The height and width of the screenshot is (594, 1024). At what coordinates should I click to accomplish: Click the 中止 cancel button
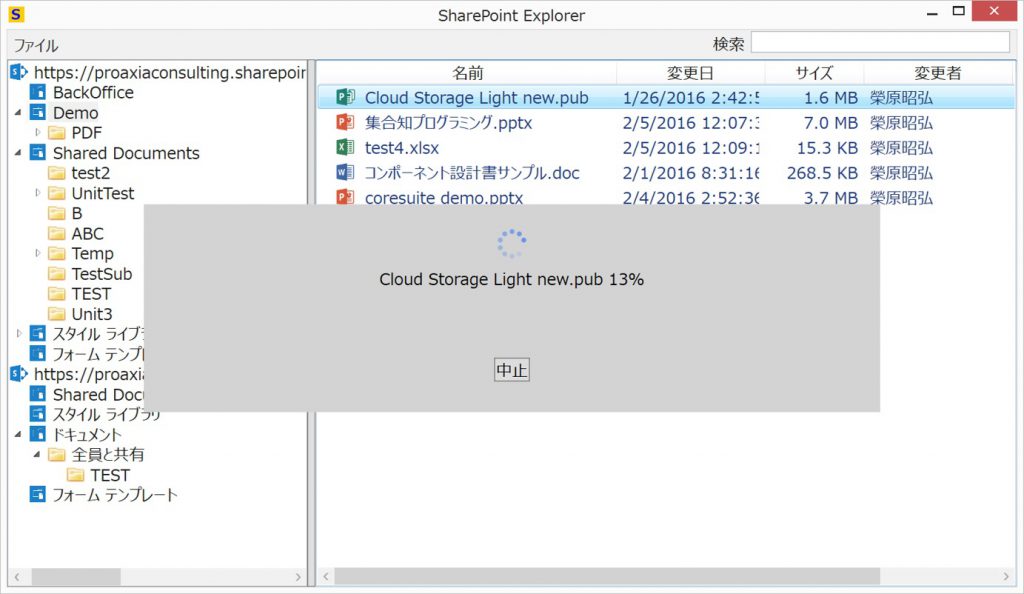click(x=511, y=370)
